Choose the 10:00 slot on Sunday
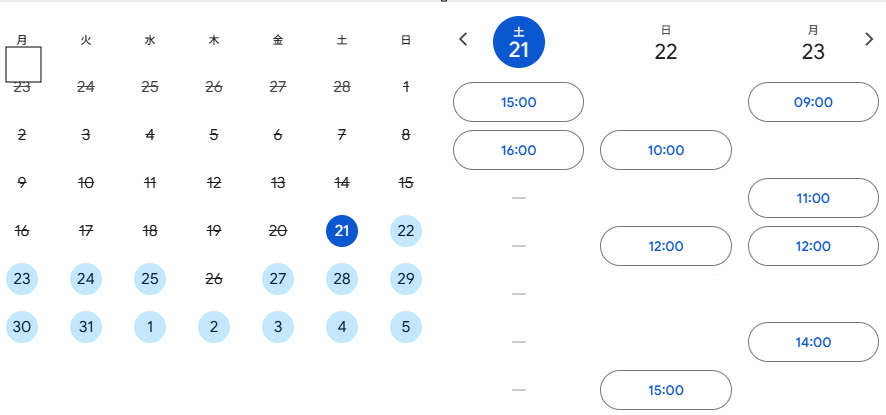This screenshot has width=886, height=415. [666, 150]
